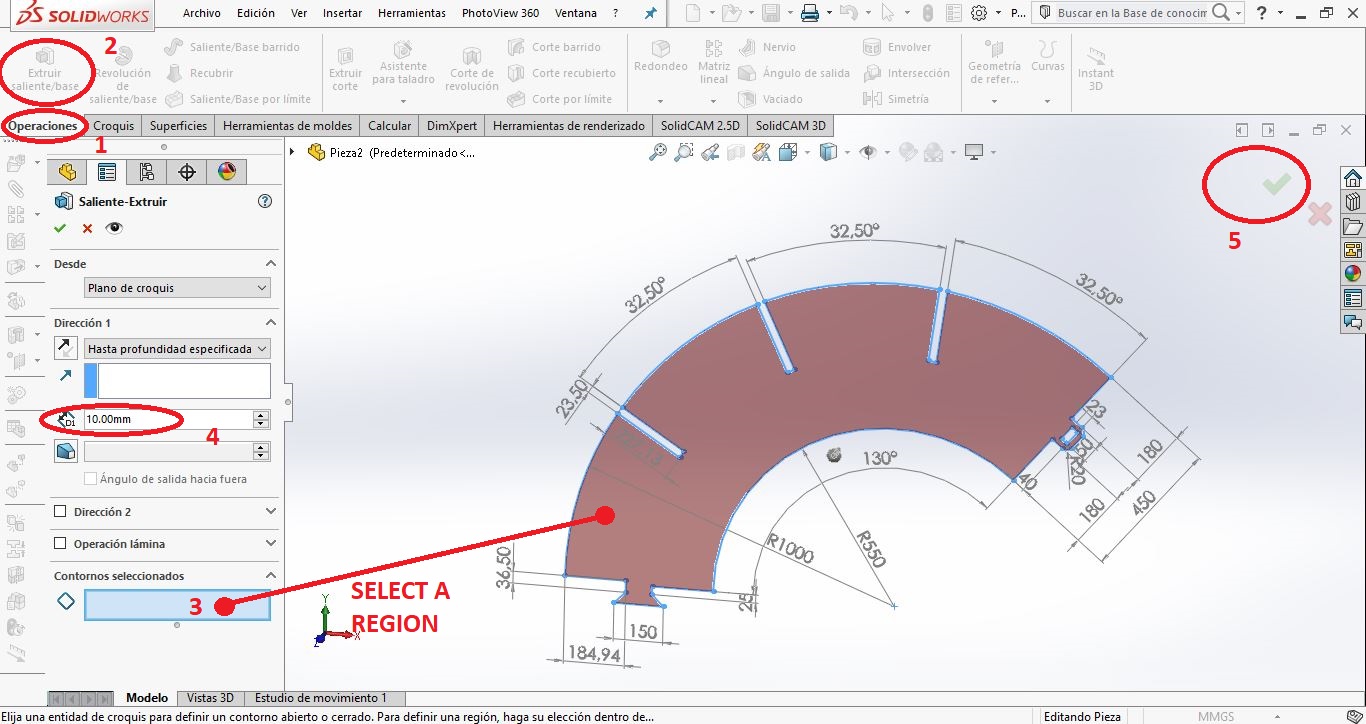The height and width of the screenshot is (724, 1366).
Task: Click the Zoom to fit magnifier icon
Action: pos(658,152)
